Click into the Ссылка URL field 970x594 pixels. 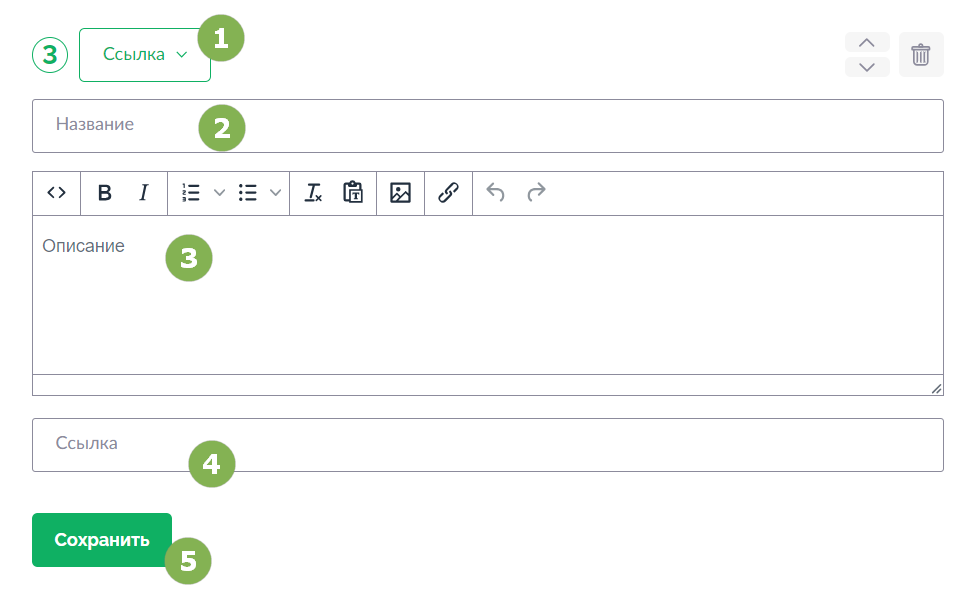pos(487,445)
